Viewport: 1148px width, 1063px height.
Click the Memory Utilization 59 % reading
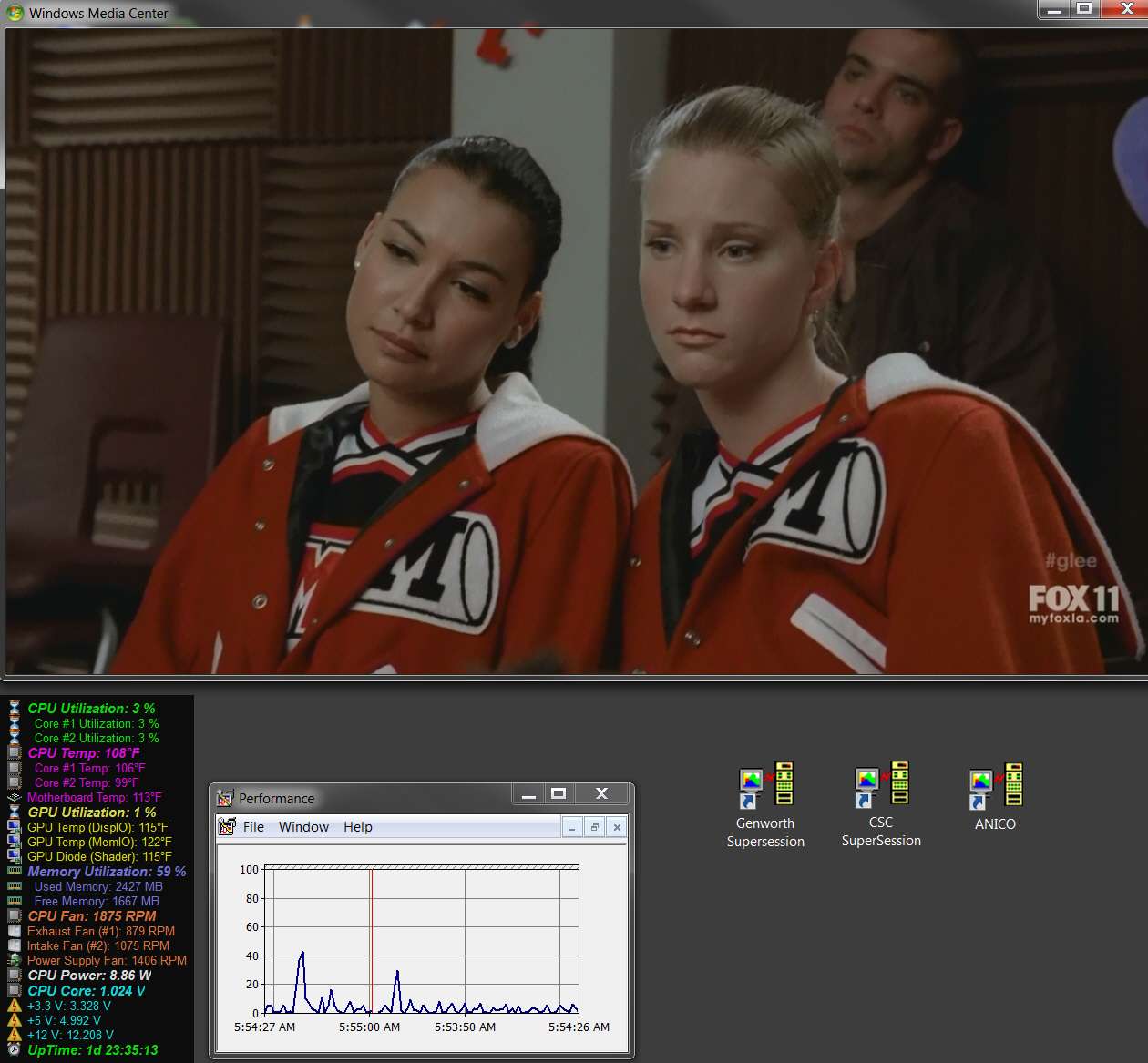pos(107,871)
